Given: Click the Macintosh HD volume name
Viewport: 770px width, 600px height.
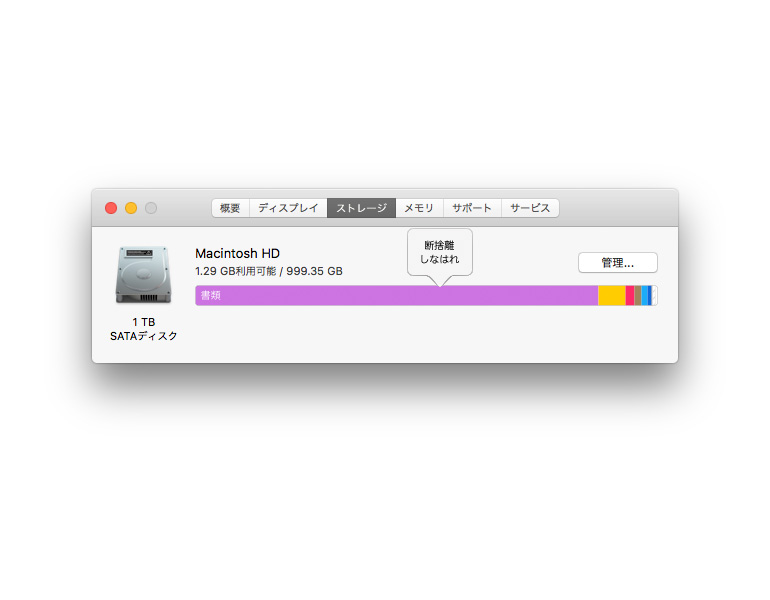Looking at the screenshot, I should (238, 253).
